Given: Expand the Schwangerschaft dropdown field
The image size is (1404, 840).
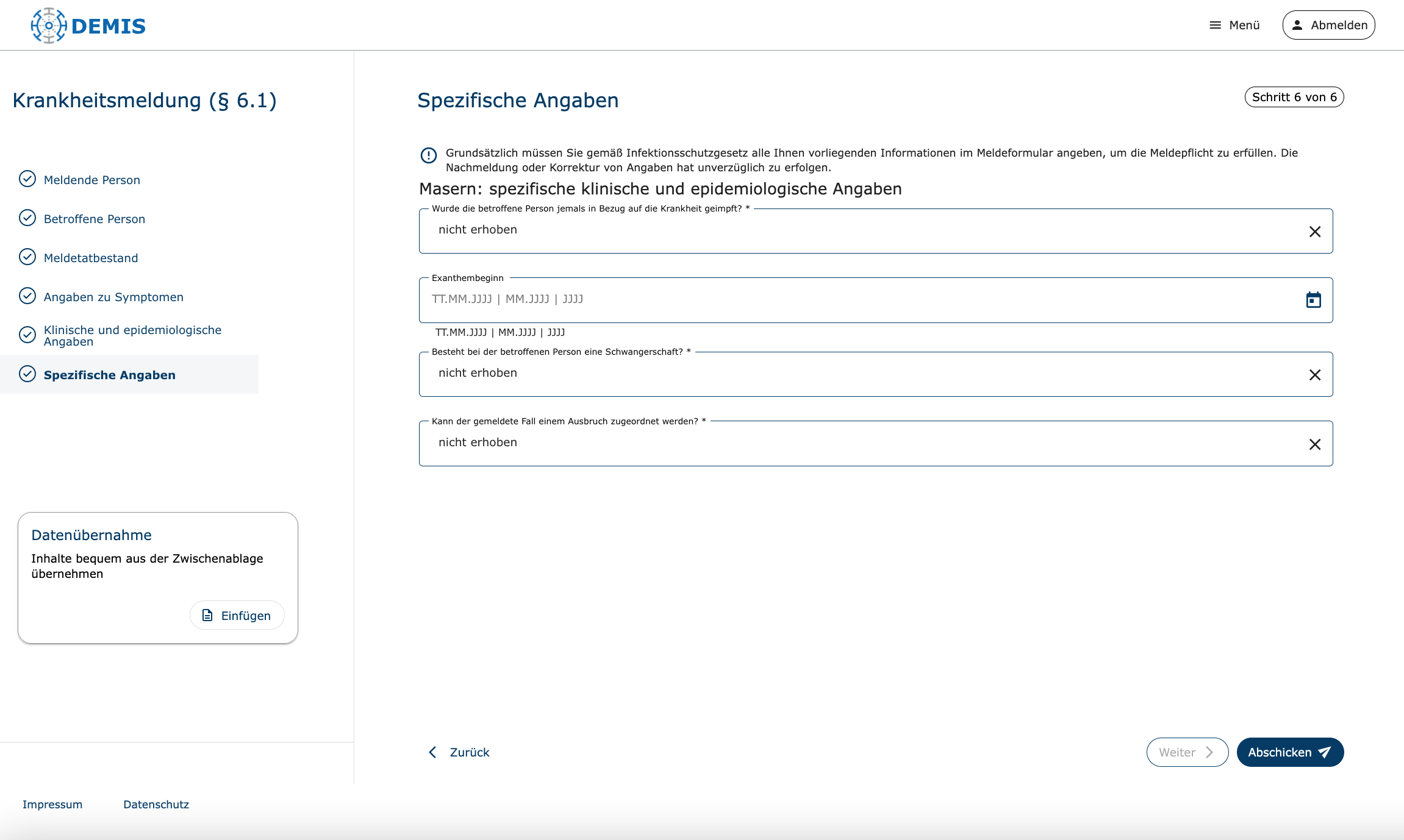Looking at the screenshot, I should click(x=854, y=374).
